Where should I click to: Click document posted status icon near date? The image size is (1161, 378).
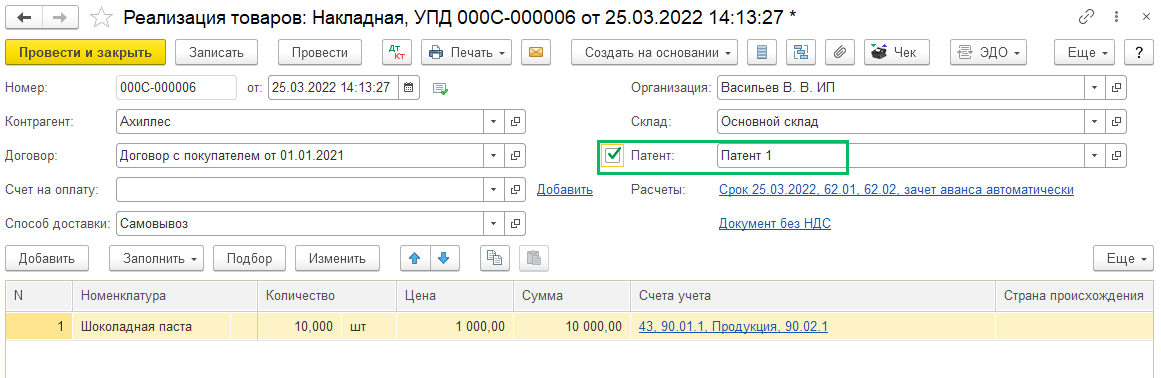(x=441, y=88)
